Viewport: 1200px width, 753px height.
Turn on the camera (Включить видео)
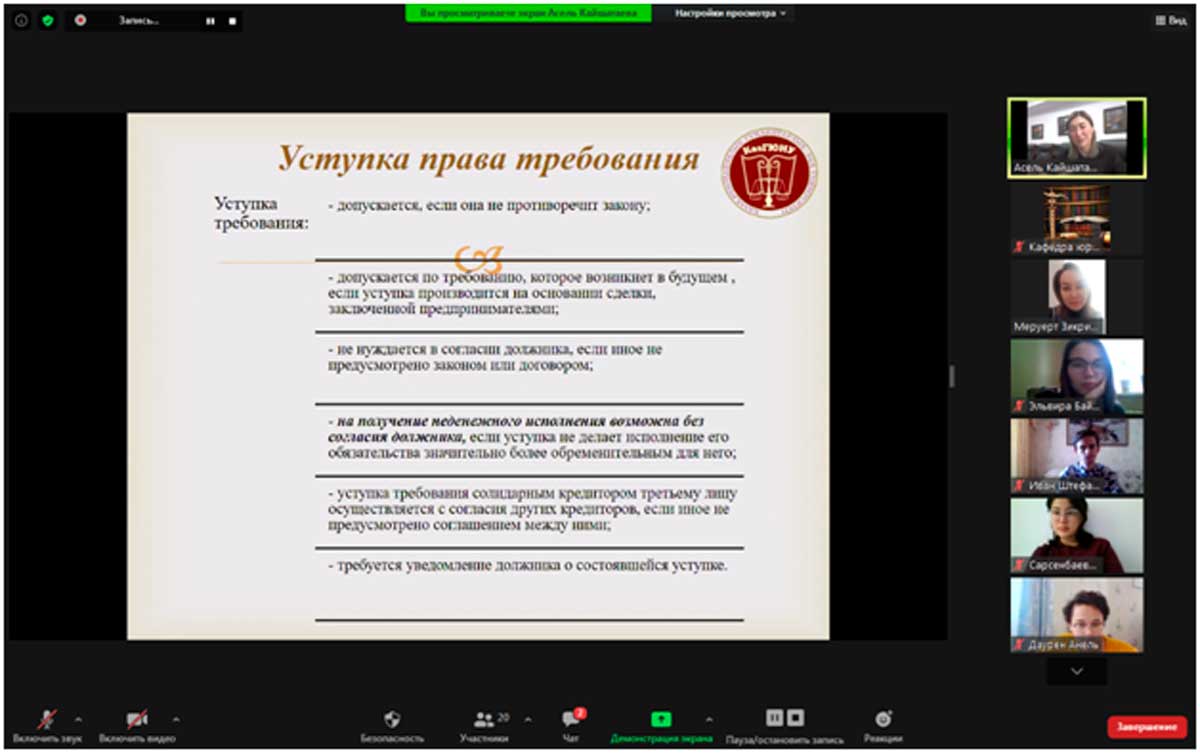[137, 720]
